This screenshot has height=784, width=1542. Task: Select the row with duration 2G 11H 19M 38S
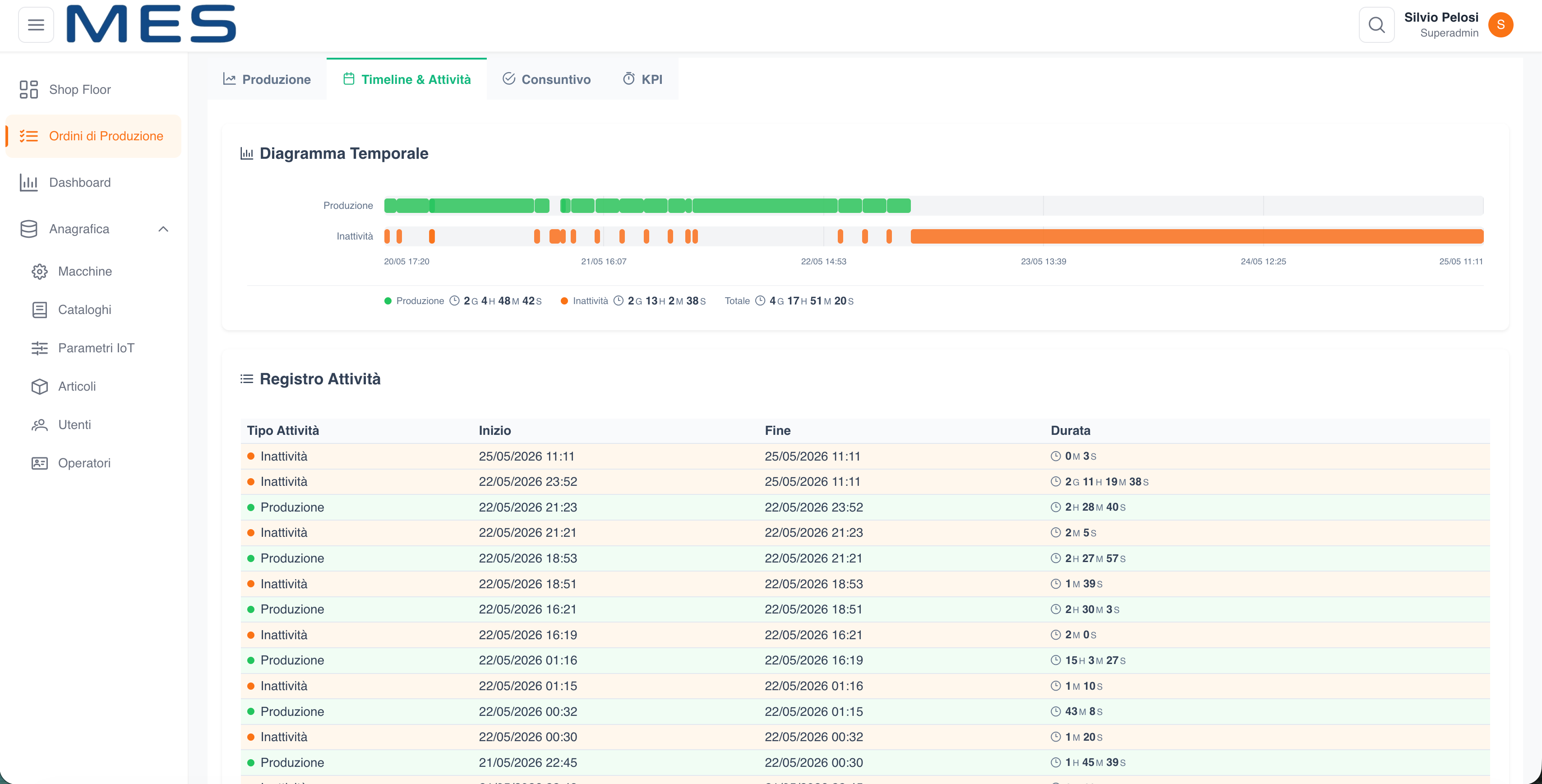[x=865, y=482]
